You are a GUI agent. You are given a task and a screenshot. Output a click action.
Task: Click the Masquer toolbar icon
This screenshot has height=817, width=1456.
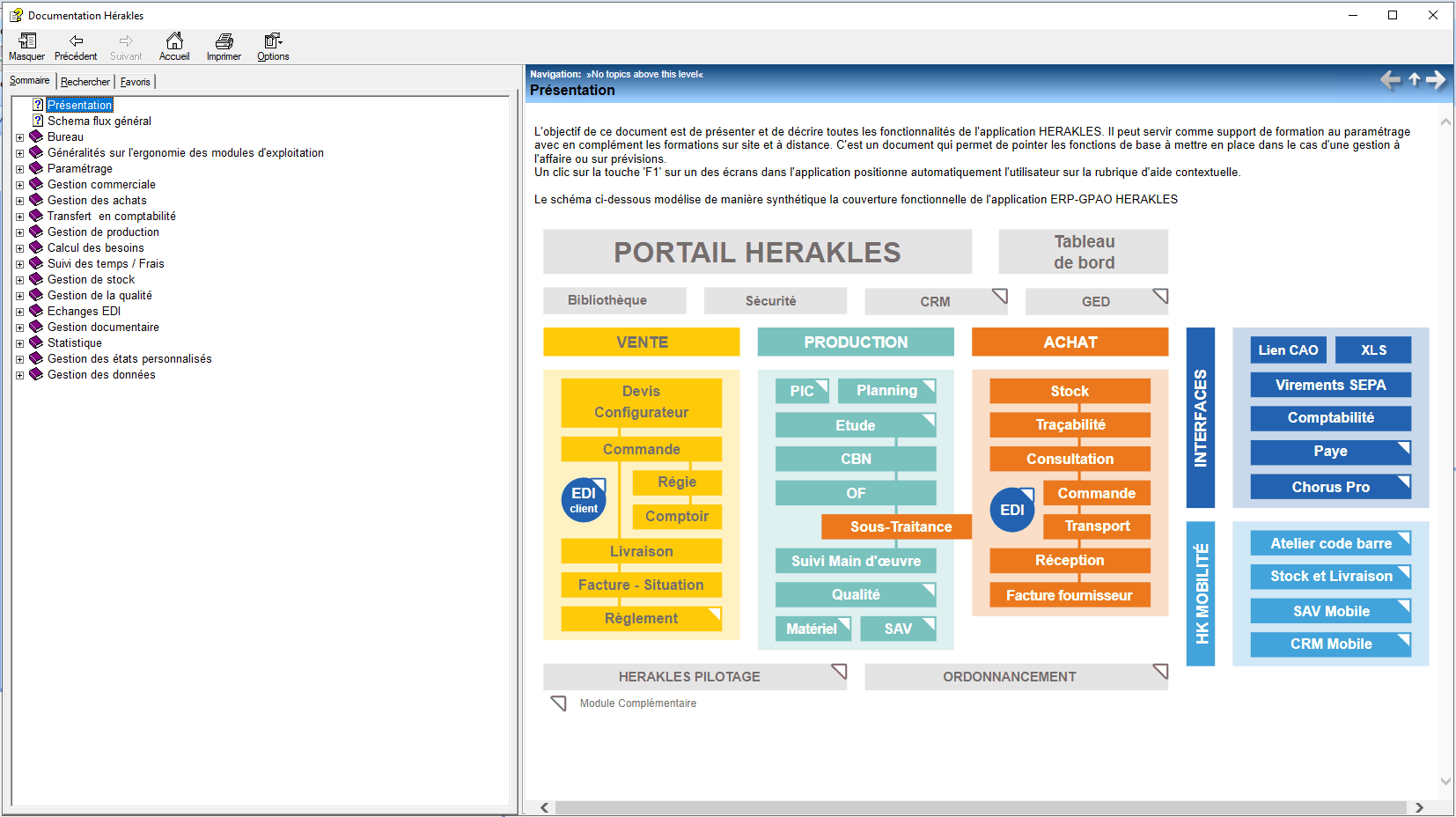pos(26,46)
